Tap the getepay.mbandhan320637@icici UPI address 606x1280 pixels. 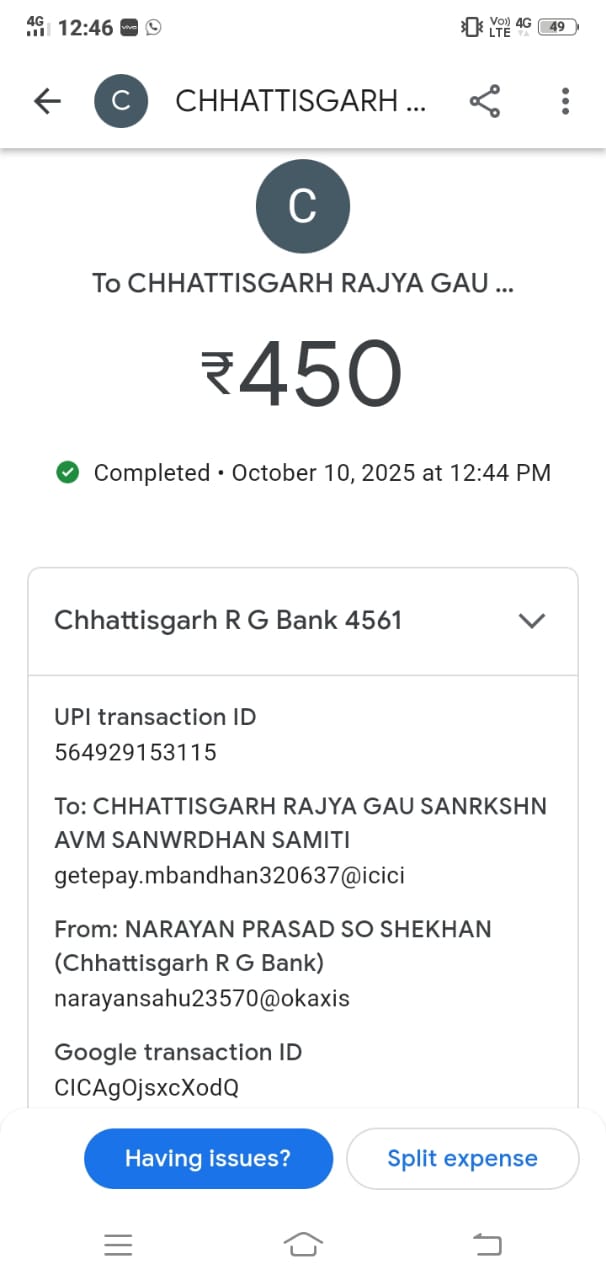(229, 876)
